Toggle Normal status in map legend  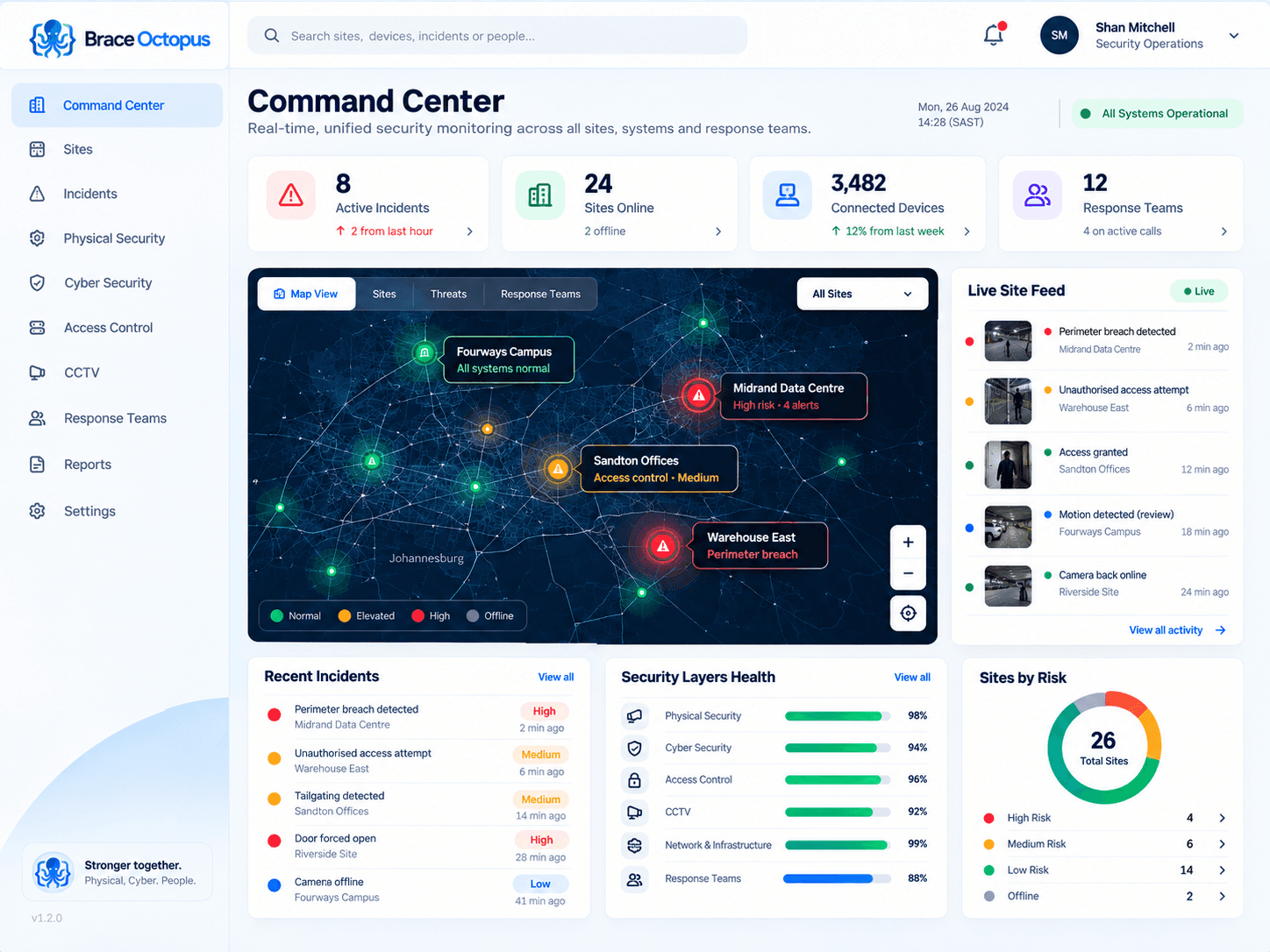296,615
